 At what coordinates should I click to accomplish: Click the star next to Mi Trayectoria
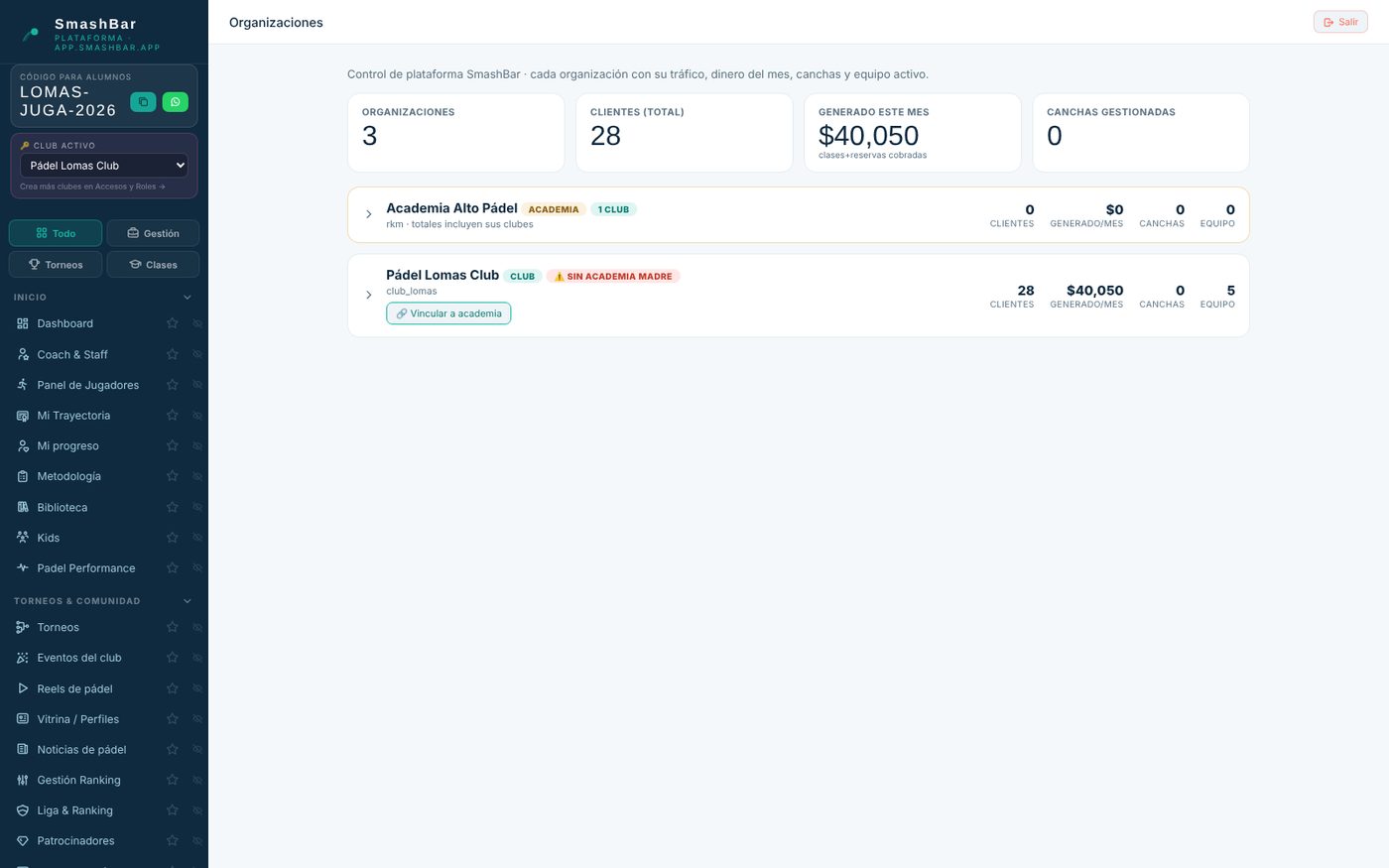tap(173, 416)
